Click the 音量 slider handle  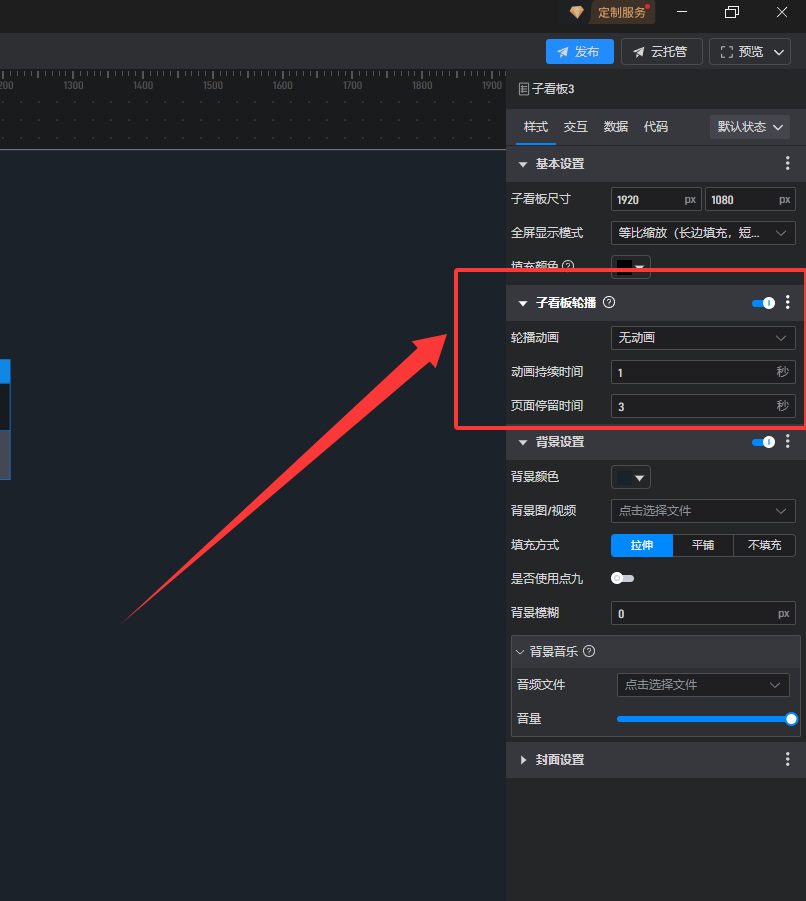tap(791, 719)
